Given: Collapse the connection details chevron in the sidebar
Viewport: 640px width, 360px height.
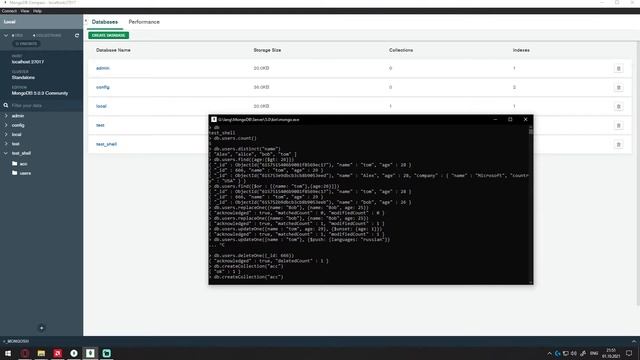Looking at the screenshot, I should [6, 36].
